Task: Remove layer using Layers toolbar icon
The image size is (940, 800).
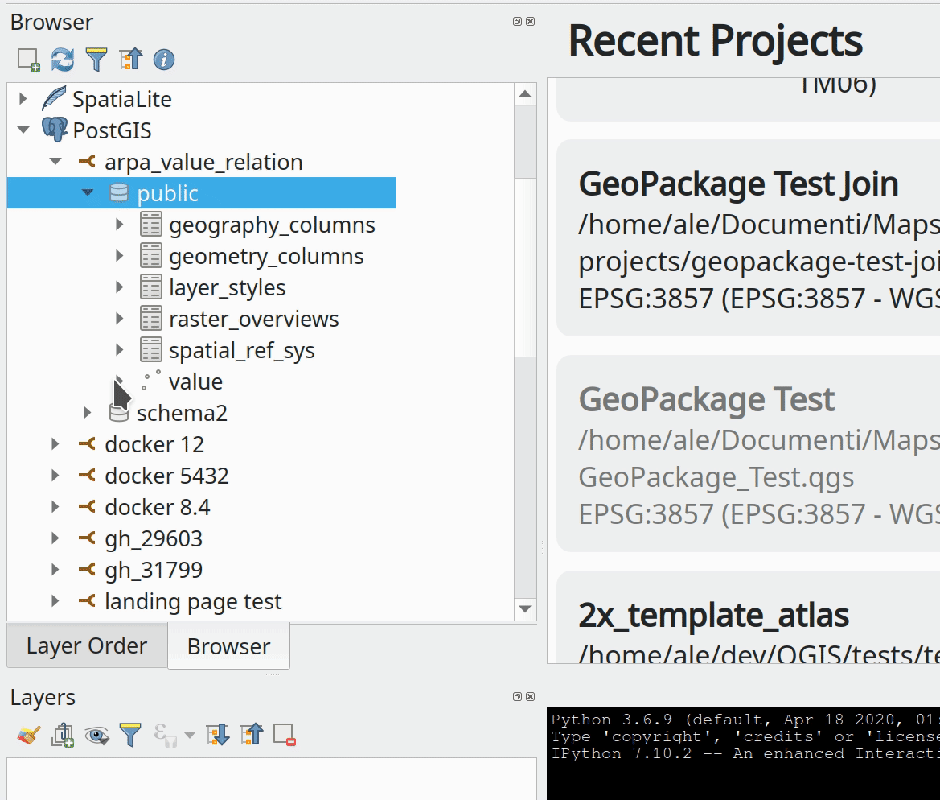Action: coord(284,736)
